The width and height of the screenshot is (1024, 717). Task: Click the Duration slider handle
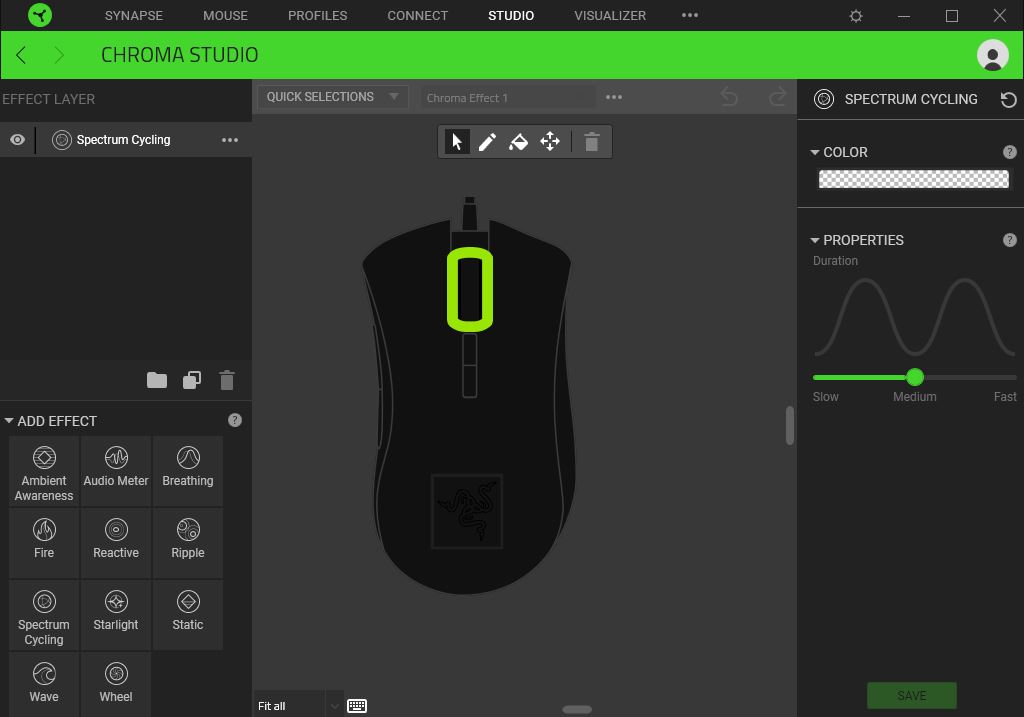[x=915, y=377]
